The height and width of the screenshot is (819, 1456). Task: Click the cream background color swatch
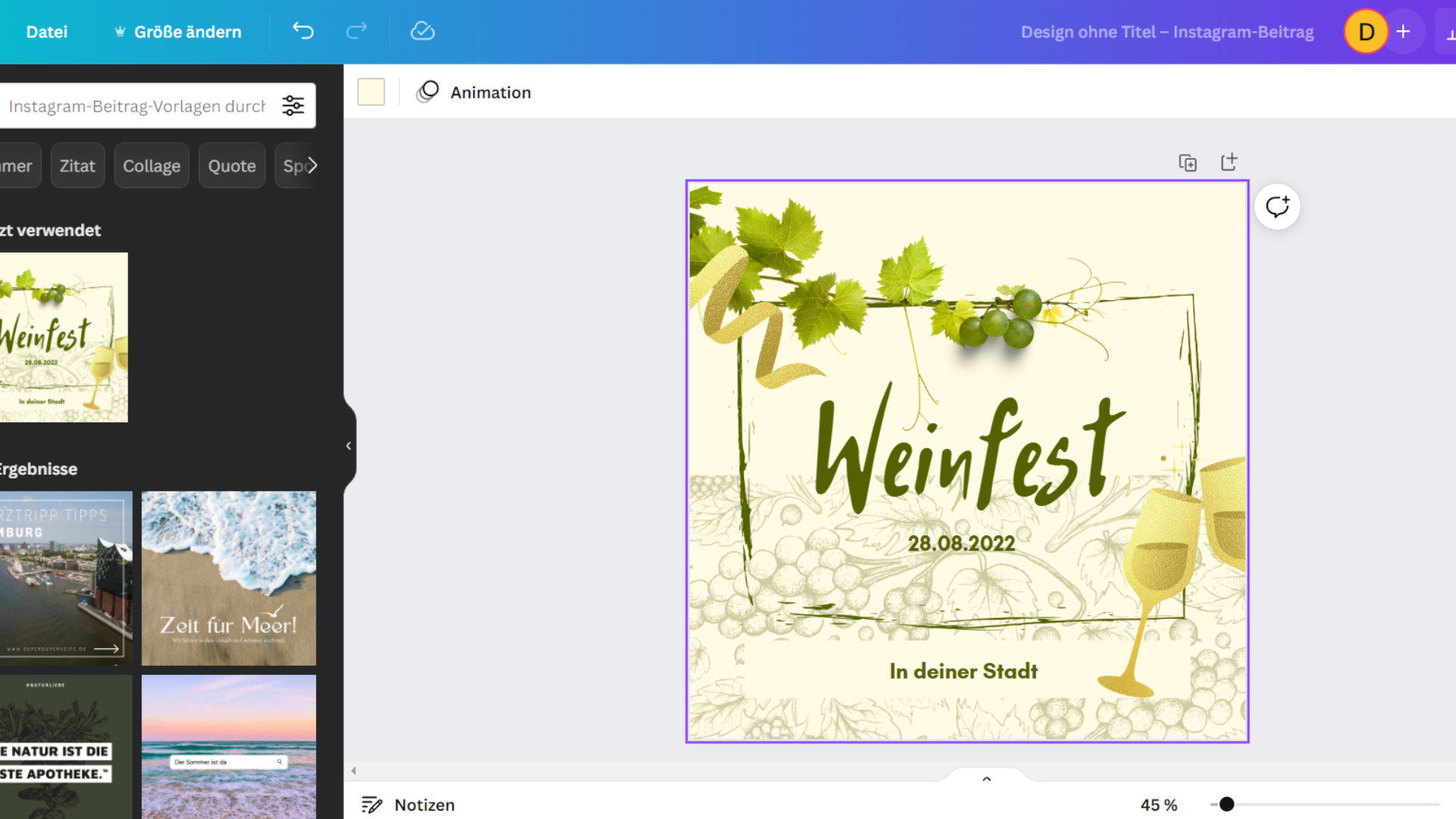click(x=372, y=91)
